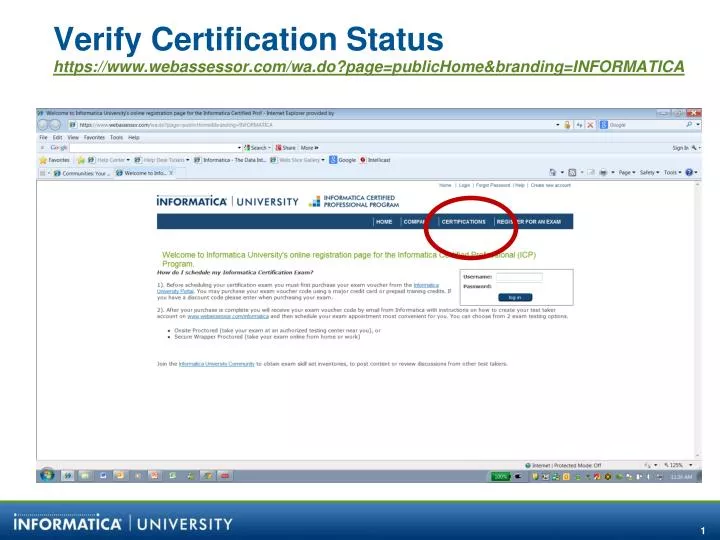The height and width of the screenshot is (540, 720).
Task: Click the Username input field
Action: [519, 277]
